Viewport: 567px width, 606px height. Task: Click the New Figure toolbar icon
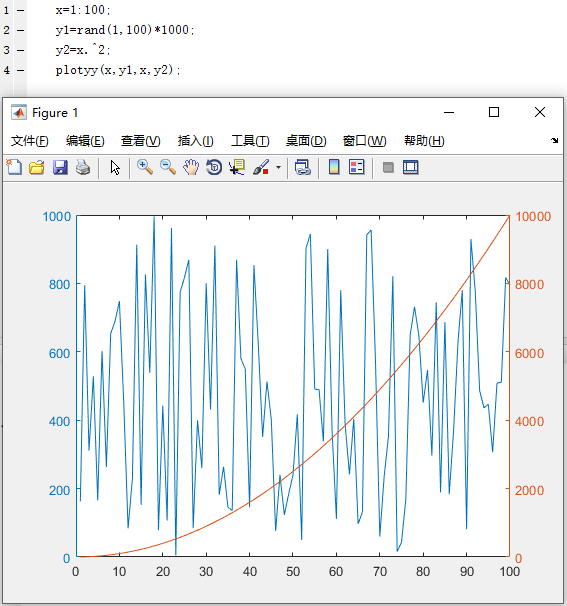coord(14,167)
